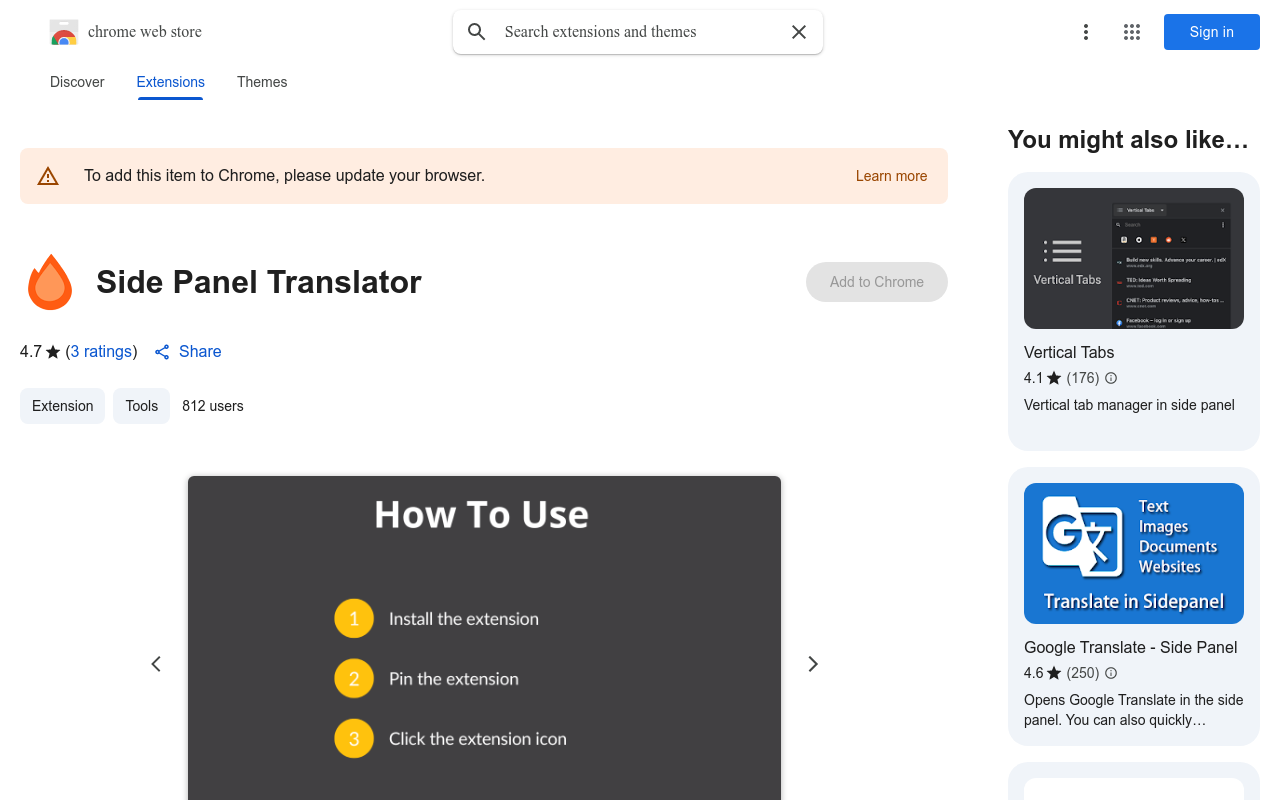Select the Extensions tab
1280x800 pixels.
170,82
